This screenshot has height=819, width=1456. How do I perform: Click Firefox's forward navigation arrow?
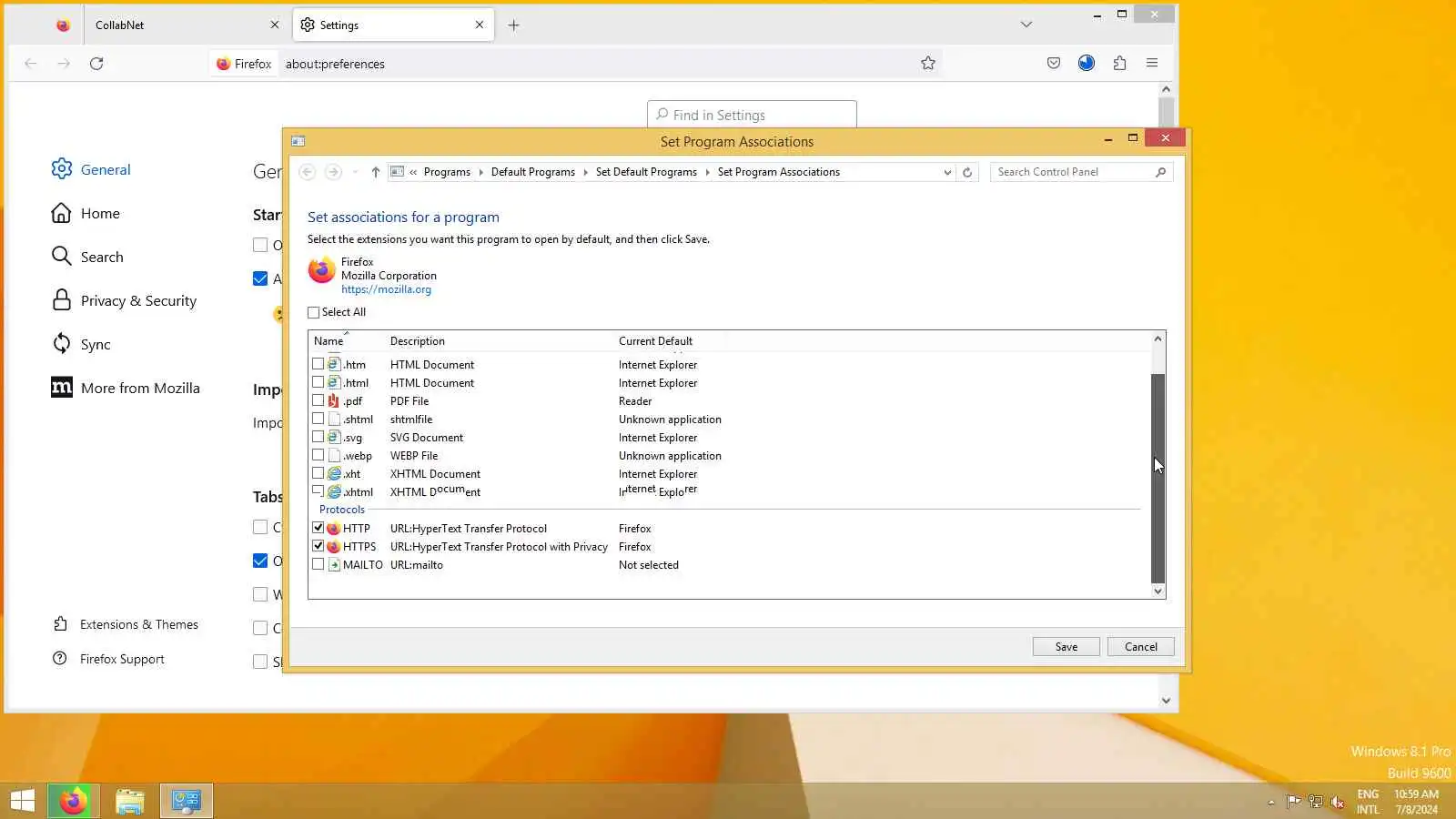[64, 64]
